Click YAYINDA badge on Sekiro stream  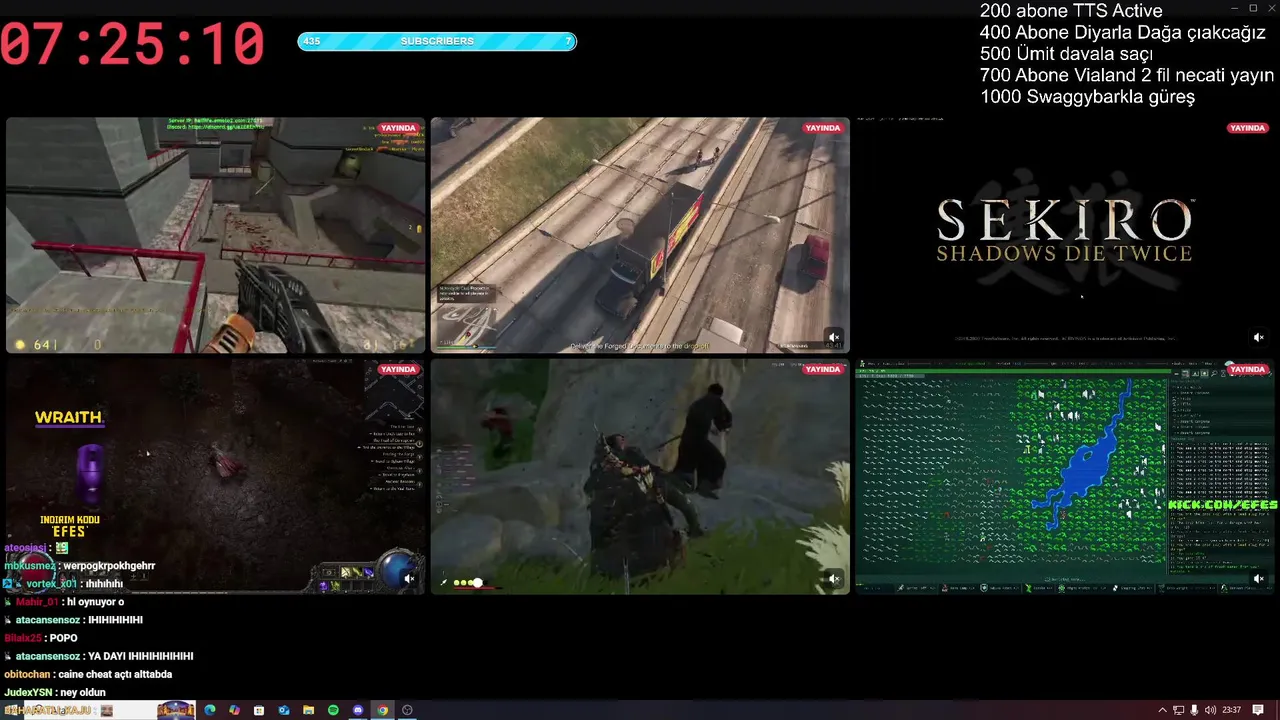pos(1248,128)
